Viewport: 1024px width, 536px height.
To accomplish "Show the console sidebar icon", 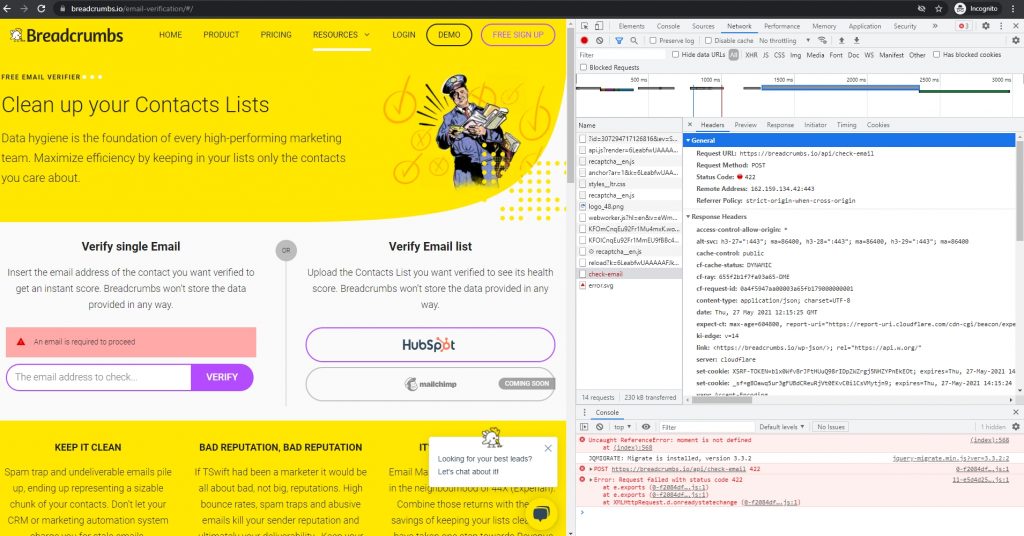I will (x=584, y=427).
